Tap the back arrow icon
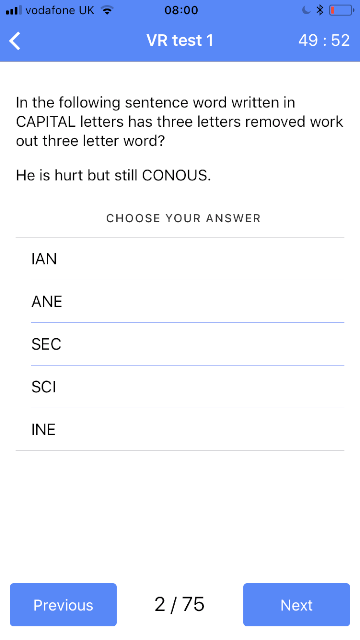 click(15, 41)
